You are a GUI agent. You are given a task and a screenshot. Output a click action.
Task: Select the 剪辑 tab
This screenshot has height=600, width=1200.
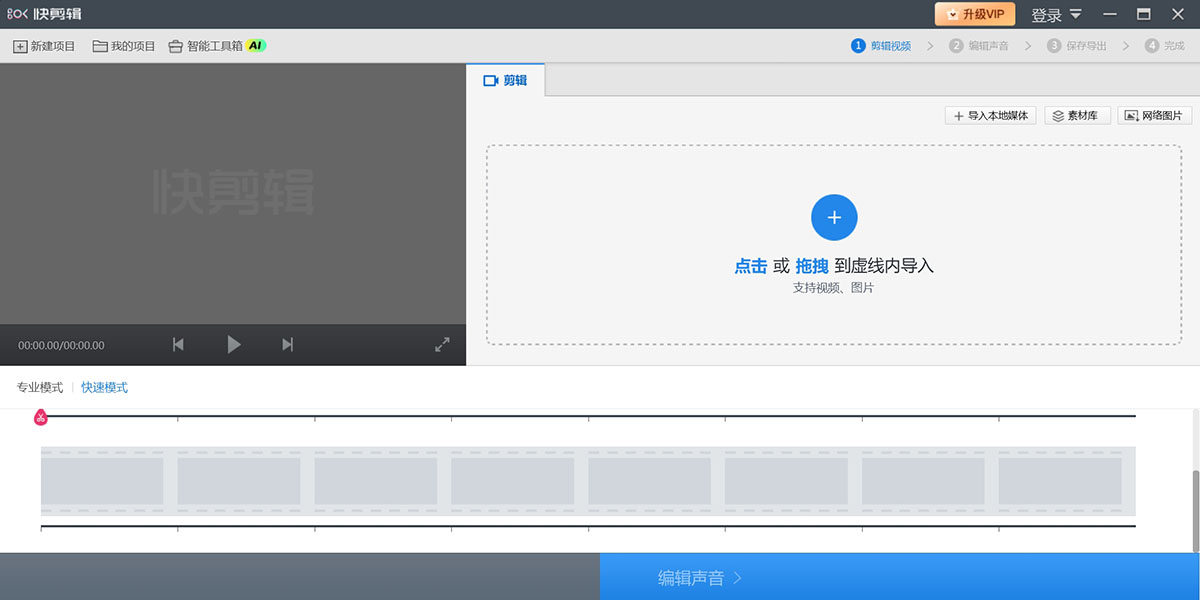tap(506, 80)
